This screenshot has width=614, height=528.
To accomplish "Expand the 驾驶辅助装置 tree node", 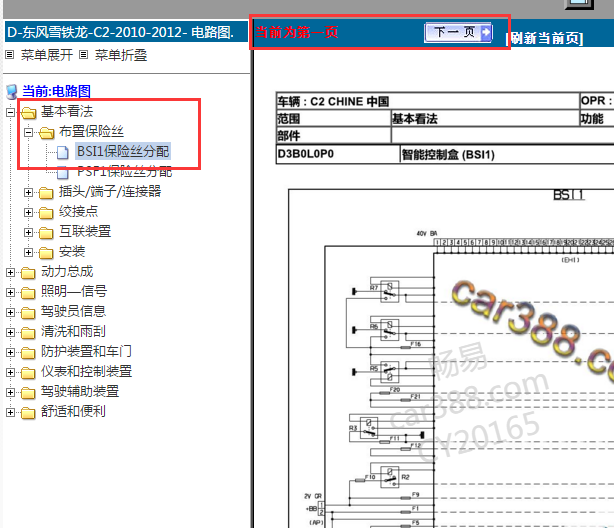I will pos(11,392).
